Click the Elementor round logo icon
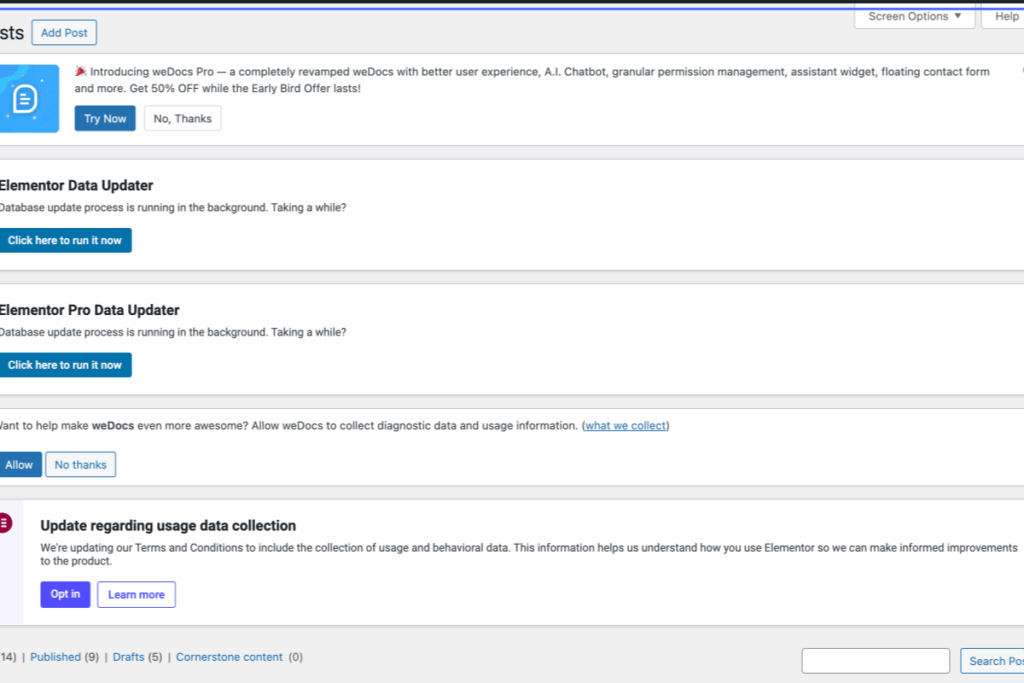This screenshot has width=1024, height=683. pyautogui.click(x=5, y=523)
